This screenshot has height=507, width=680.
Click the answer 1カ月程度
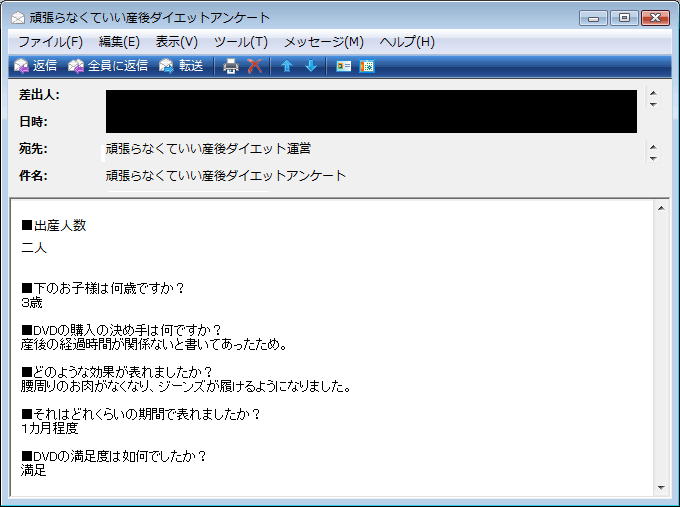click(50, 428)
